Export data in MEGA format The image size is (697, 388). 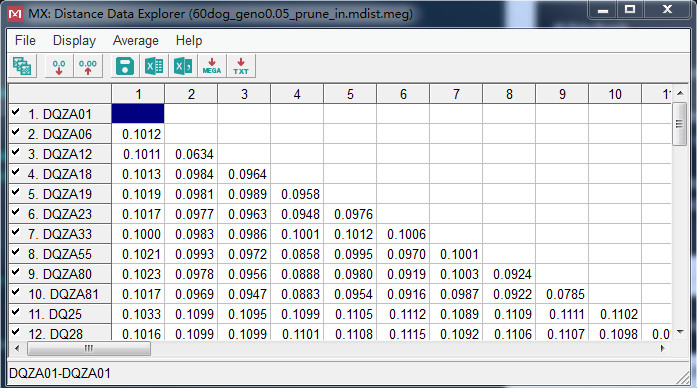tap(212, 66)
